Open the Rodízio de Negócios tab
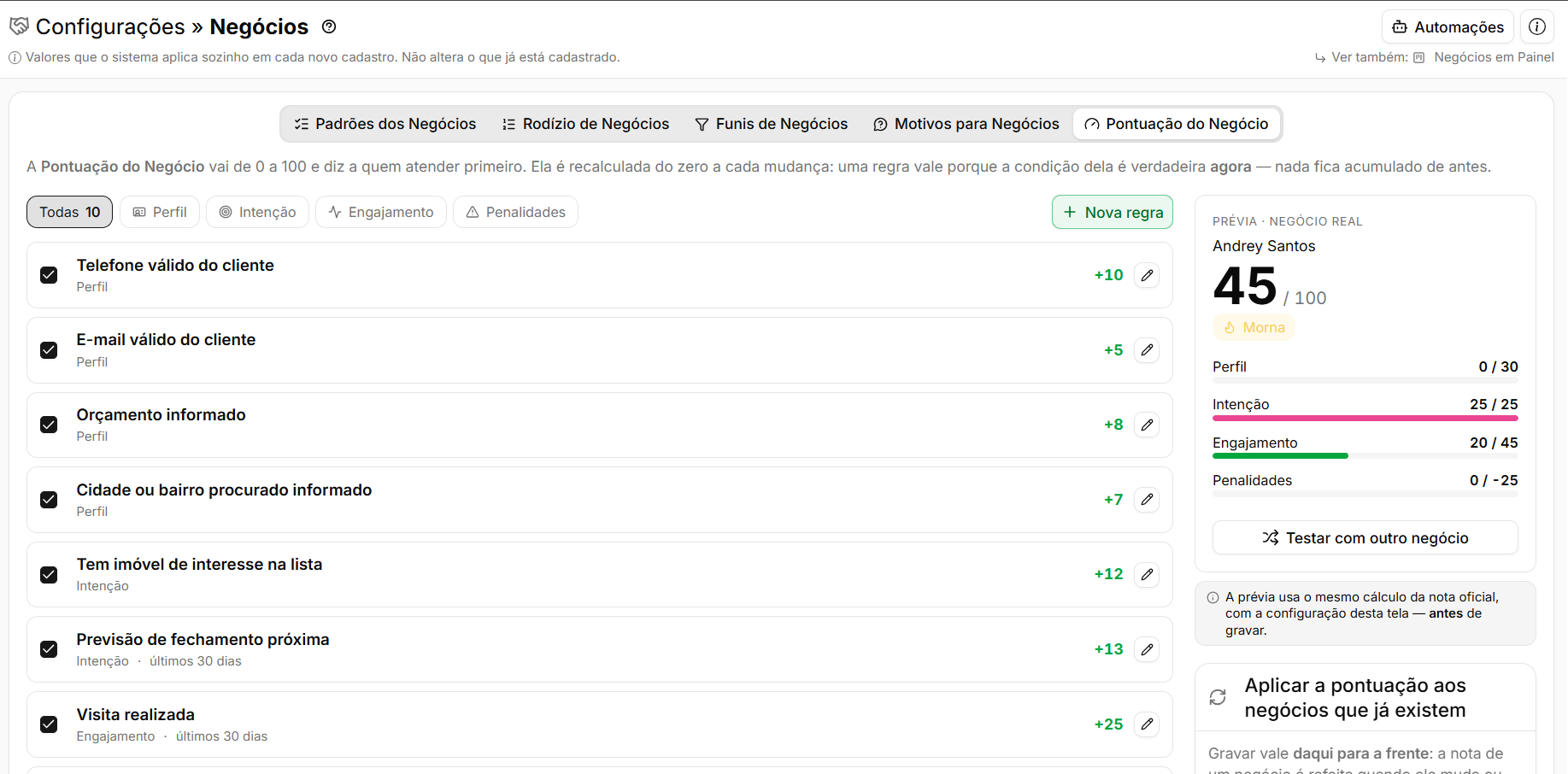 586,124
